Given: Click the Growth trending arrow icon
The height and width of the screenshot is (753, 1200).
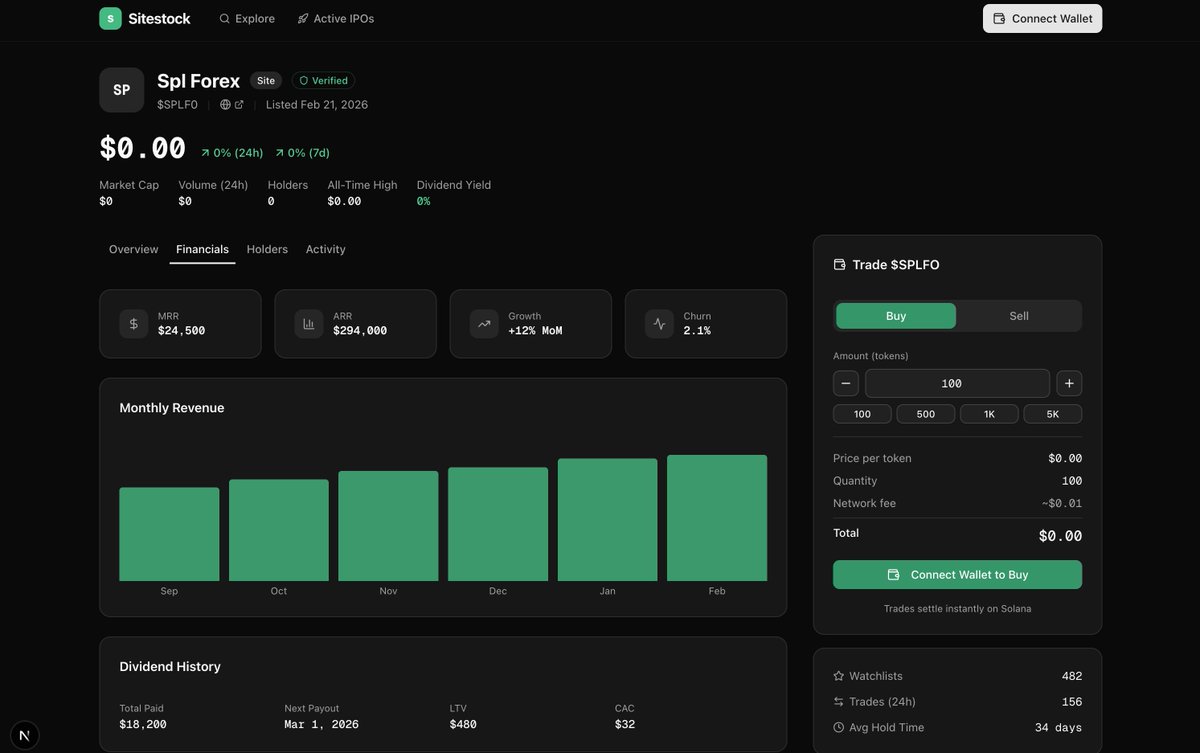Looking at the screenshot, I should pos(484,324).
